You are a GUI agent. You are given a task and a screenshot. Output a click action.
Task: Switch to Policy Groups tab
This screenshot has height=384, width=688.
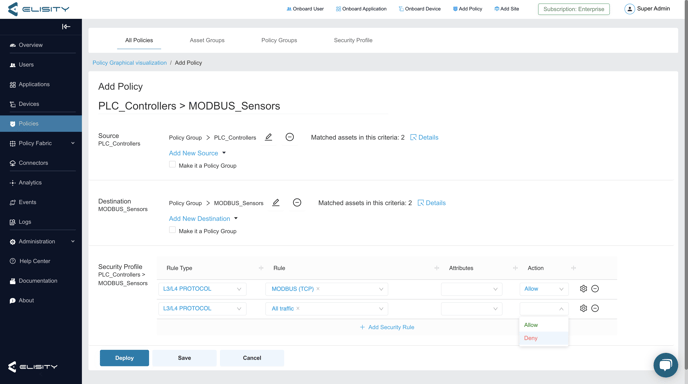coord(279,40)
